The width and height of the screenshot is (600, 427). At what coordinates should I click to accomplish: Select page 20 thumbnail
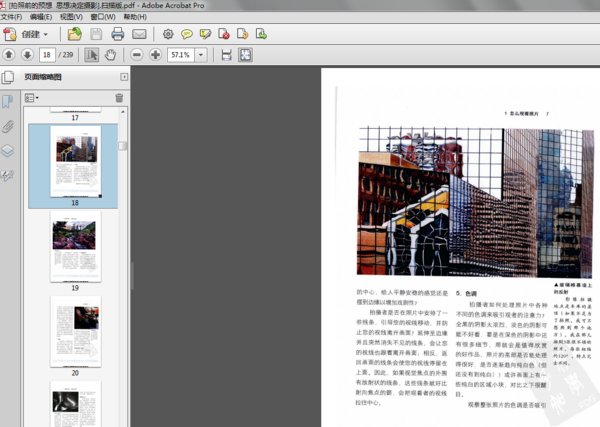click(76, 331)
